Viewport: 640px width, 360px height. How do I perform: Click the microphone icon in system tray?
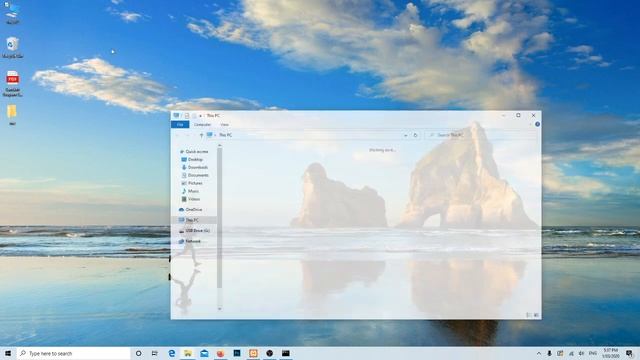tap(549, 353)
